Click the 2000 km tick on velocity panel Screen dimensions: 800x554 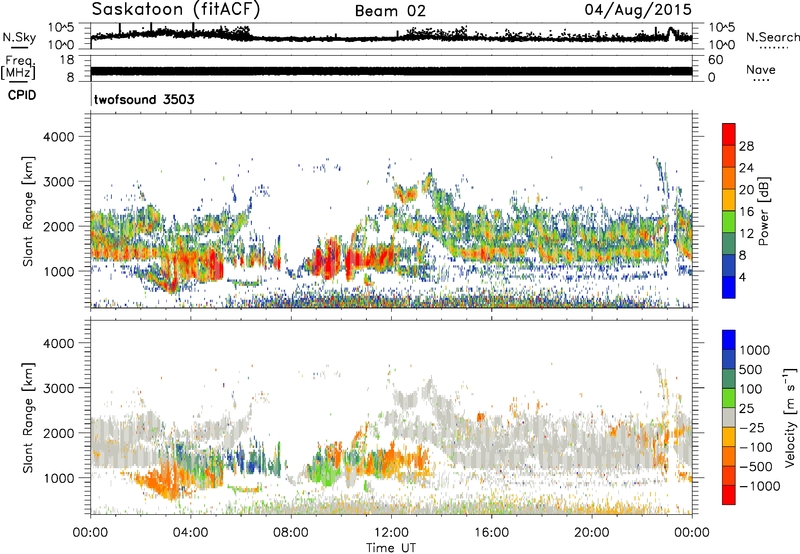[58, 433]
